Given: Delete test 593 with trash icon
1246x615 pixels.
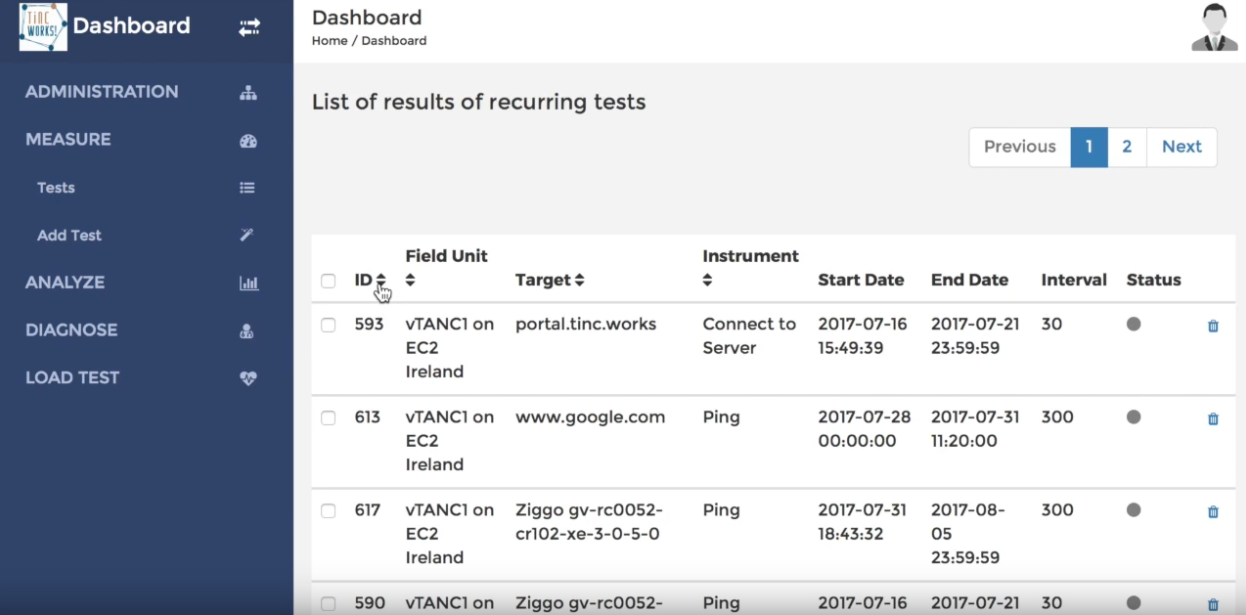Looking at the screenshot, I should [x=1213, y=326].
